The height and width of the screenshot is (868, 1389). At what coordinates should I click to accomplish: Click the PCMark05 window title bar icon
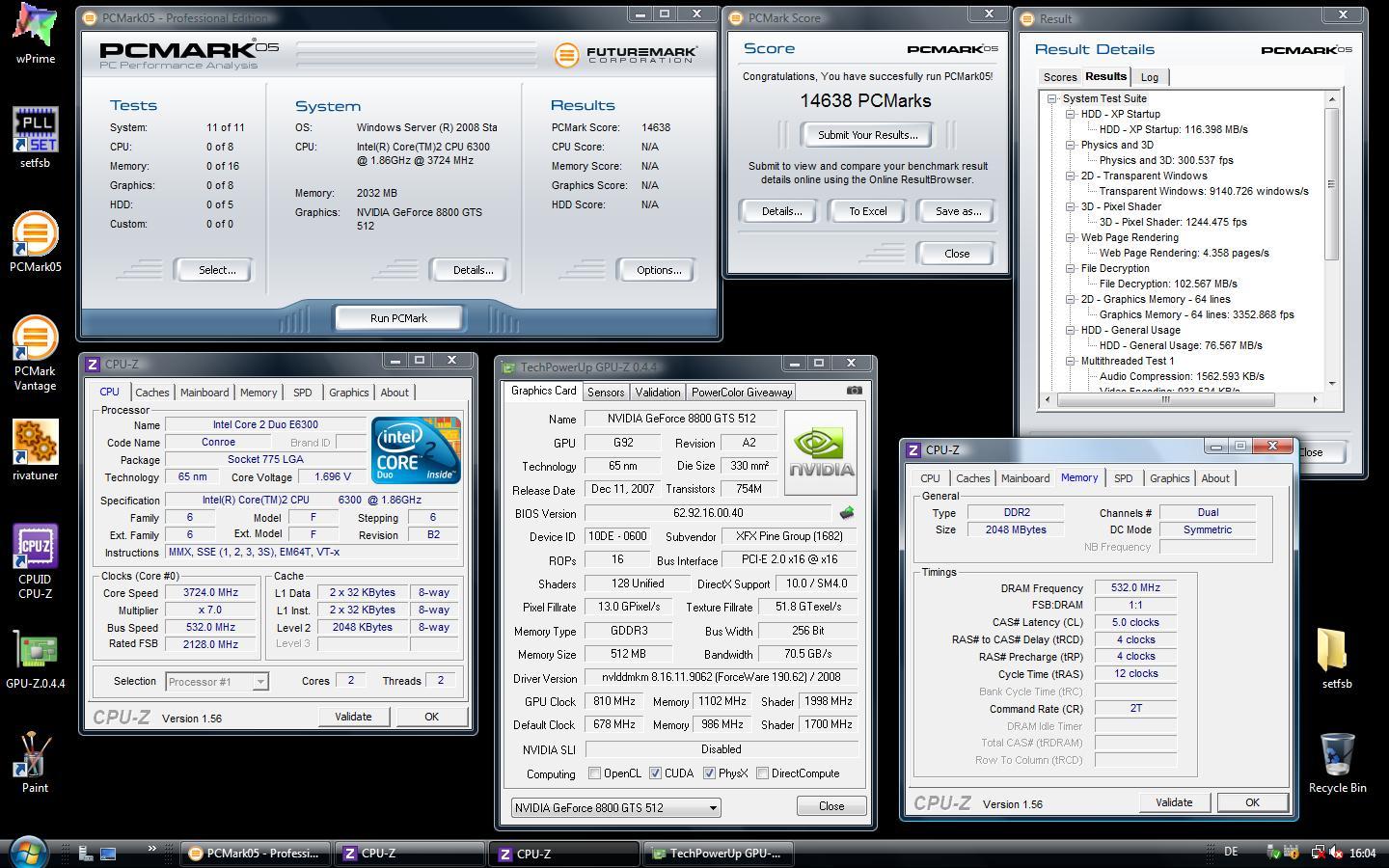point(90,17)
